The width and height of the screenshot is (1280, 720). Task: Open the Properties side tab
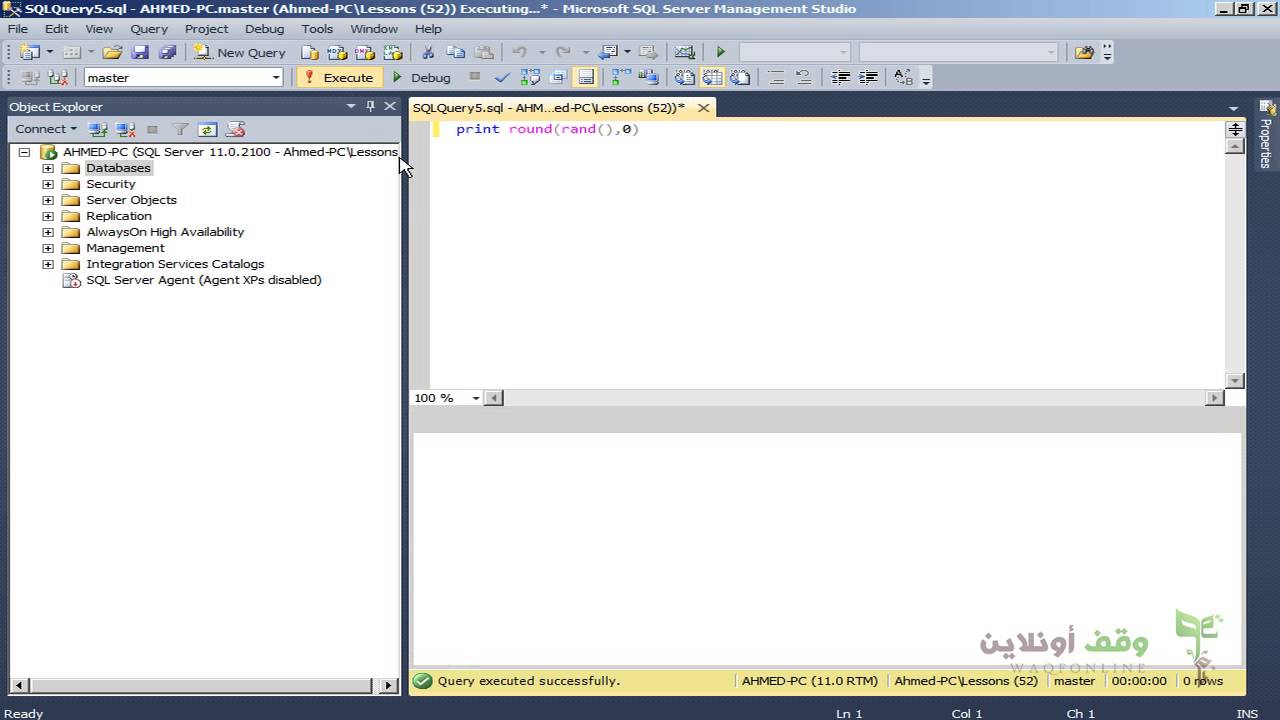[x=1266, y=132]
